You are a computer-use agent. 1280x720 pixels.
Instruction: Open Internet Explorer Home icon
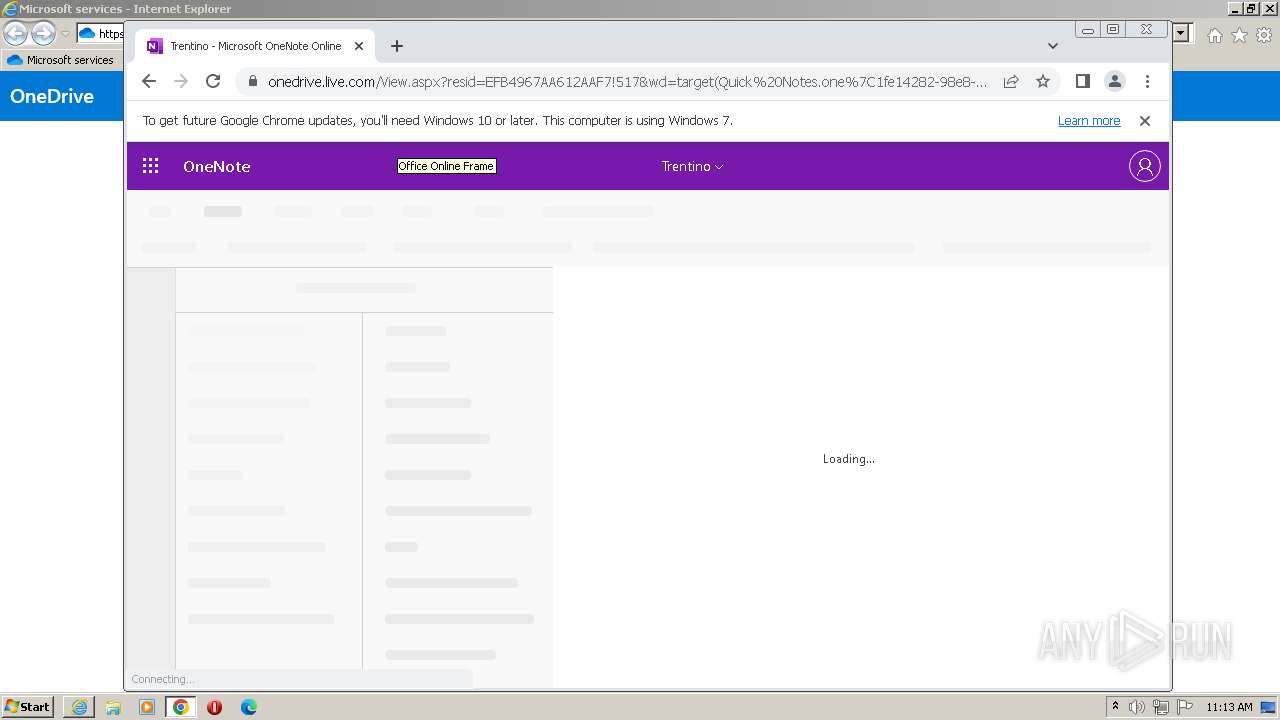pyautogui.click(x=1214, y=35)
